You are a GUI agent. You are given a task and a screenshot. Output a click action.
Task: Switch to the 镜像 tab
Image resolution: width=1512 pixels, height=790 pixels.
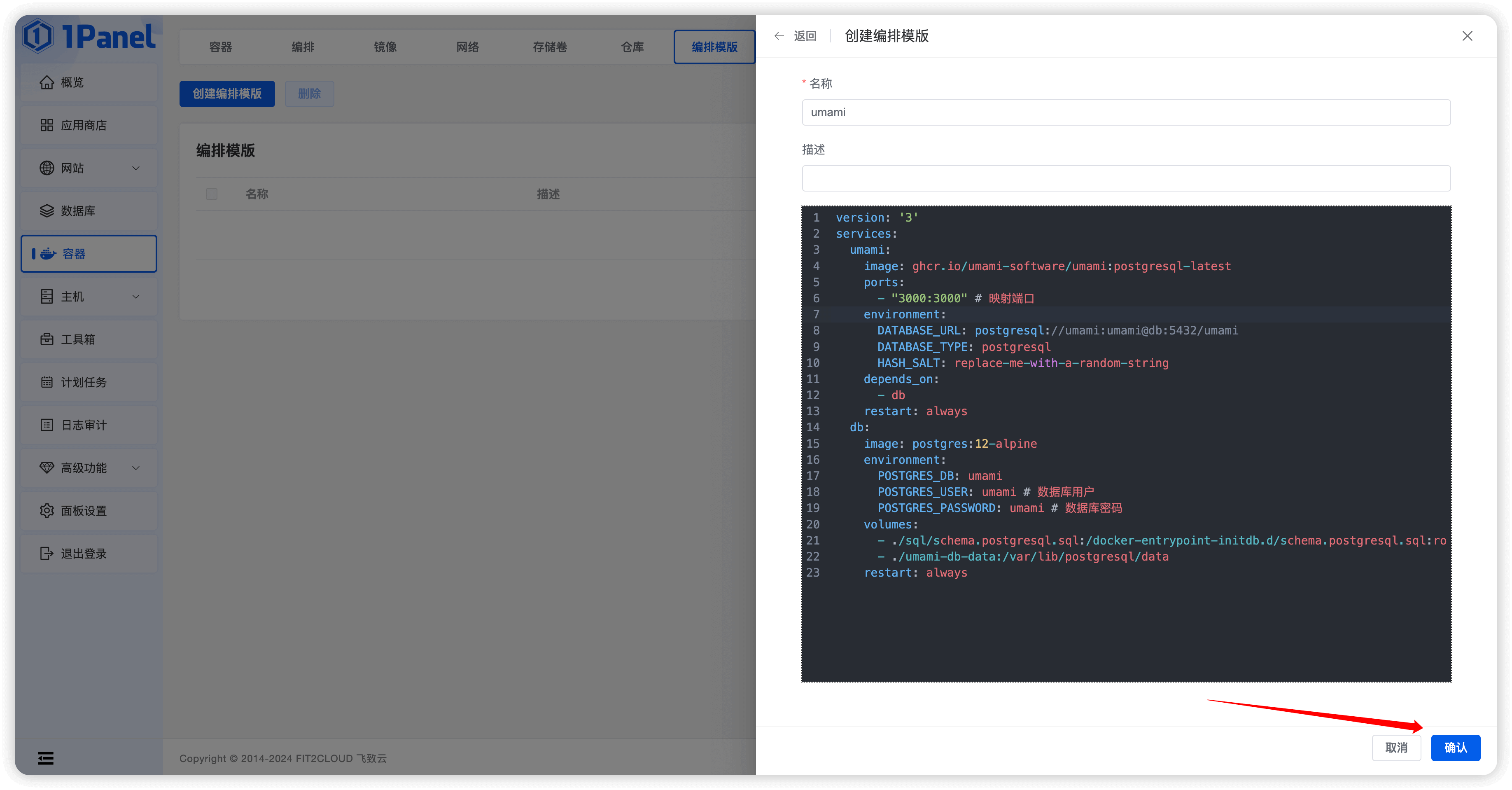tap(385, 47)
